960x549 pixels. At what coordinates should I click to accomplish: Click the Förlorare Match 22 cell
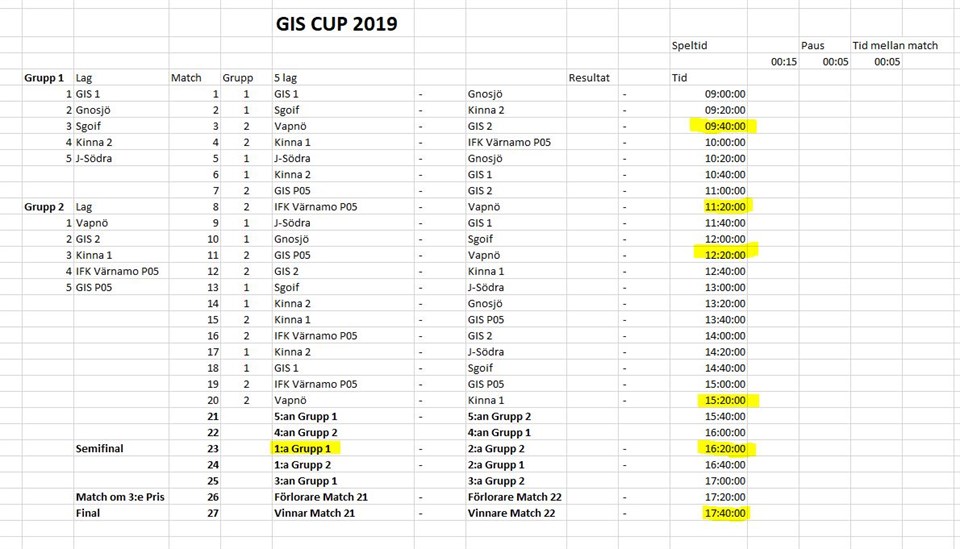coord(513,497)
